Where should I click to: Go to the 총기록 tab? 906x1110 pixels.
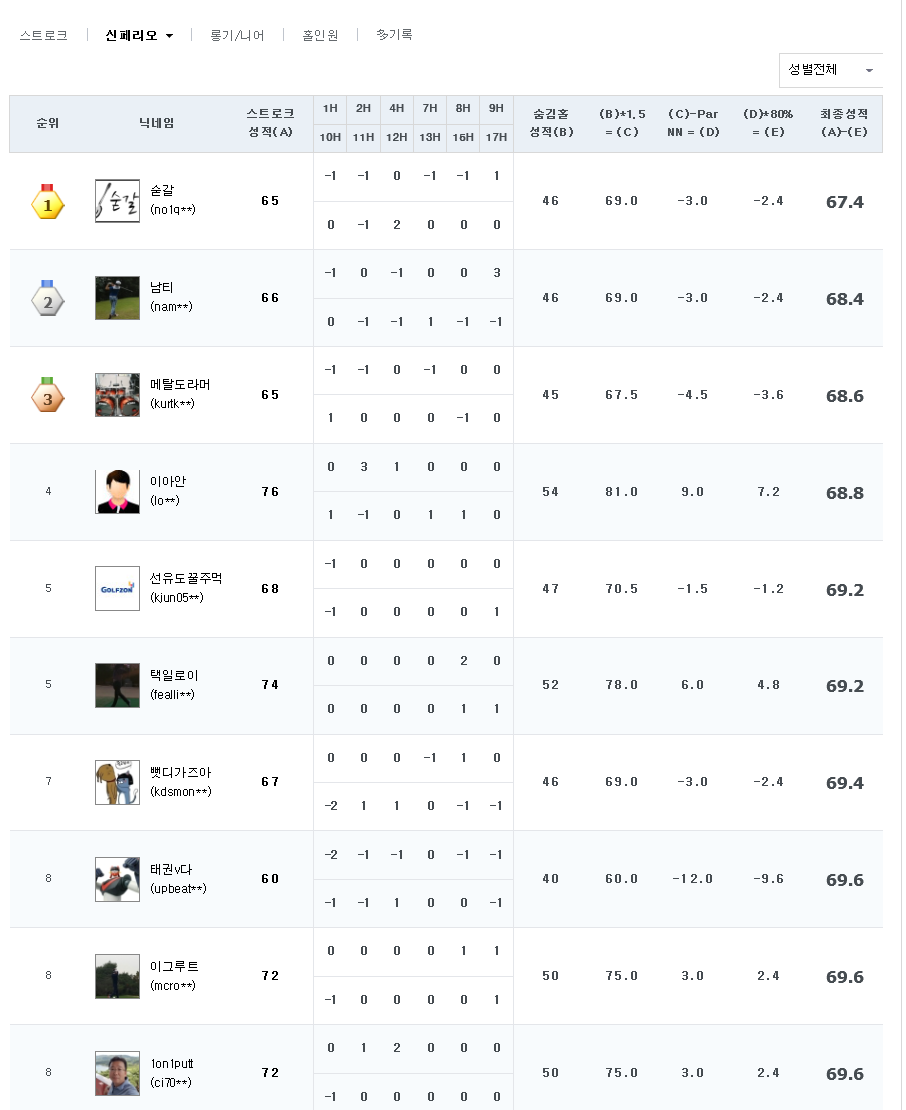click(x=394, y=35)
